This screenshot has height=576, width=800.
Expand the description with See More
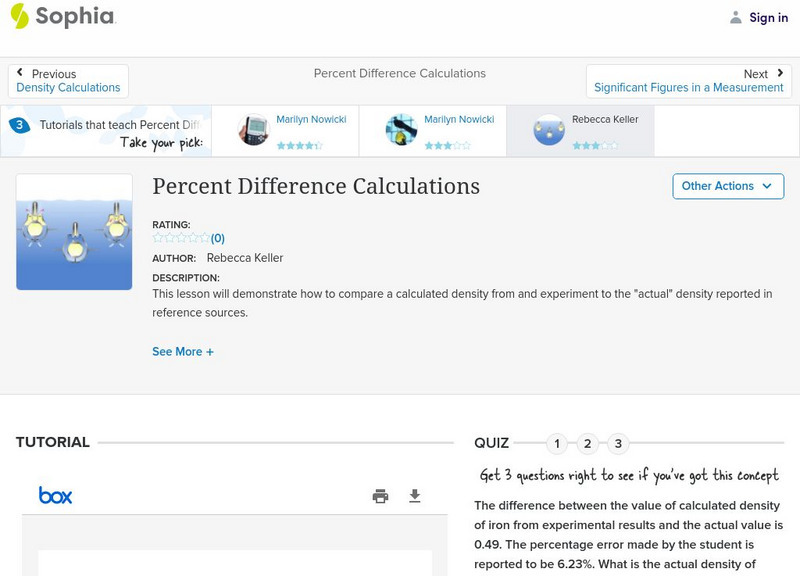(183, 351)
